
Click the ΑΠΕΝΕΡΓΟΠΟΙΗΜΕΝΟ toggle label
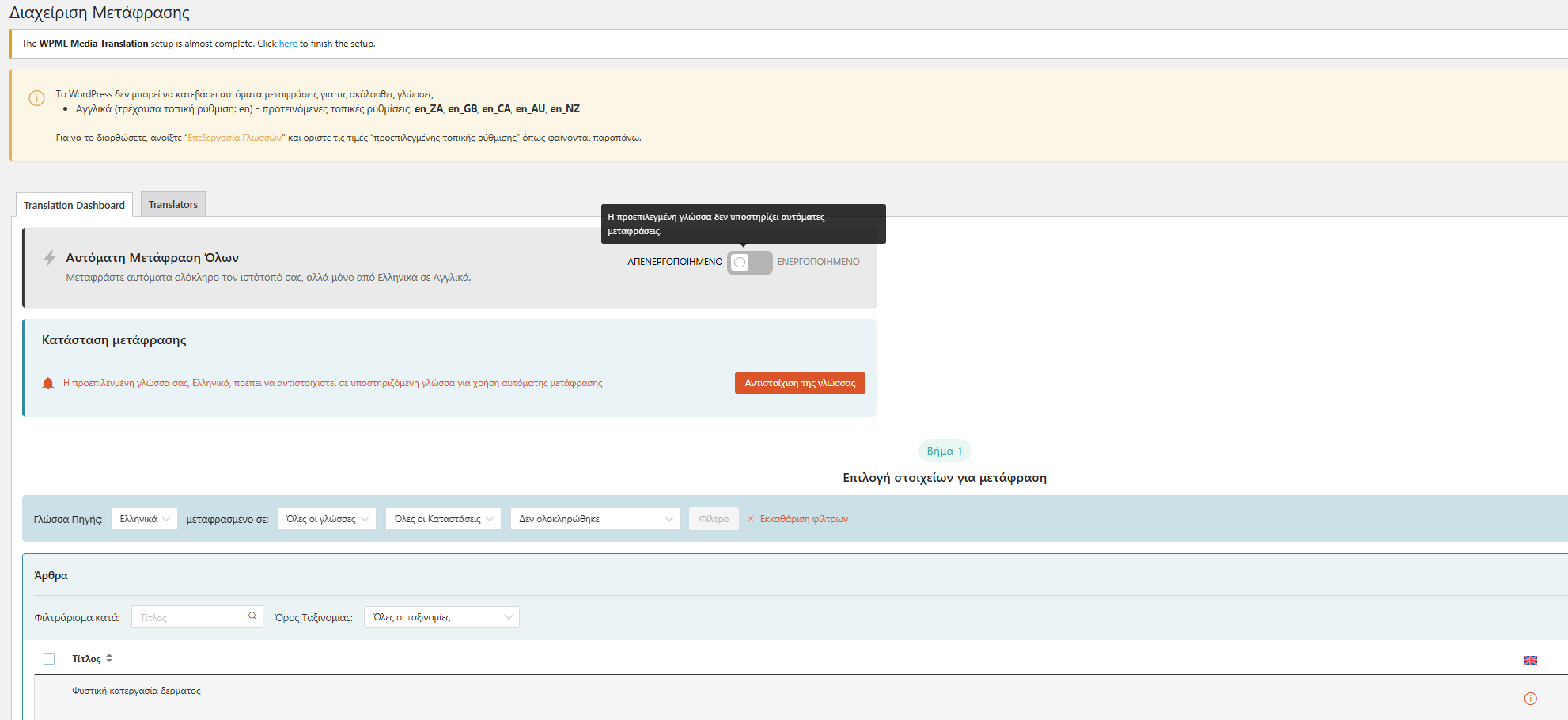(x=675, y=262)
